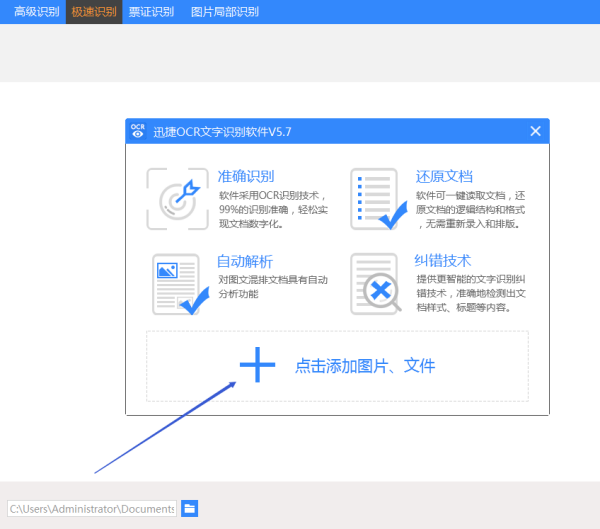600x529 pixels.
Task: Go to the 图片局部识别 tab
Action: pyautogui.click(x=224, y=12)
